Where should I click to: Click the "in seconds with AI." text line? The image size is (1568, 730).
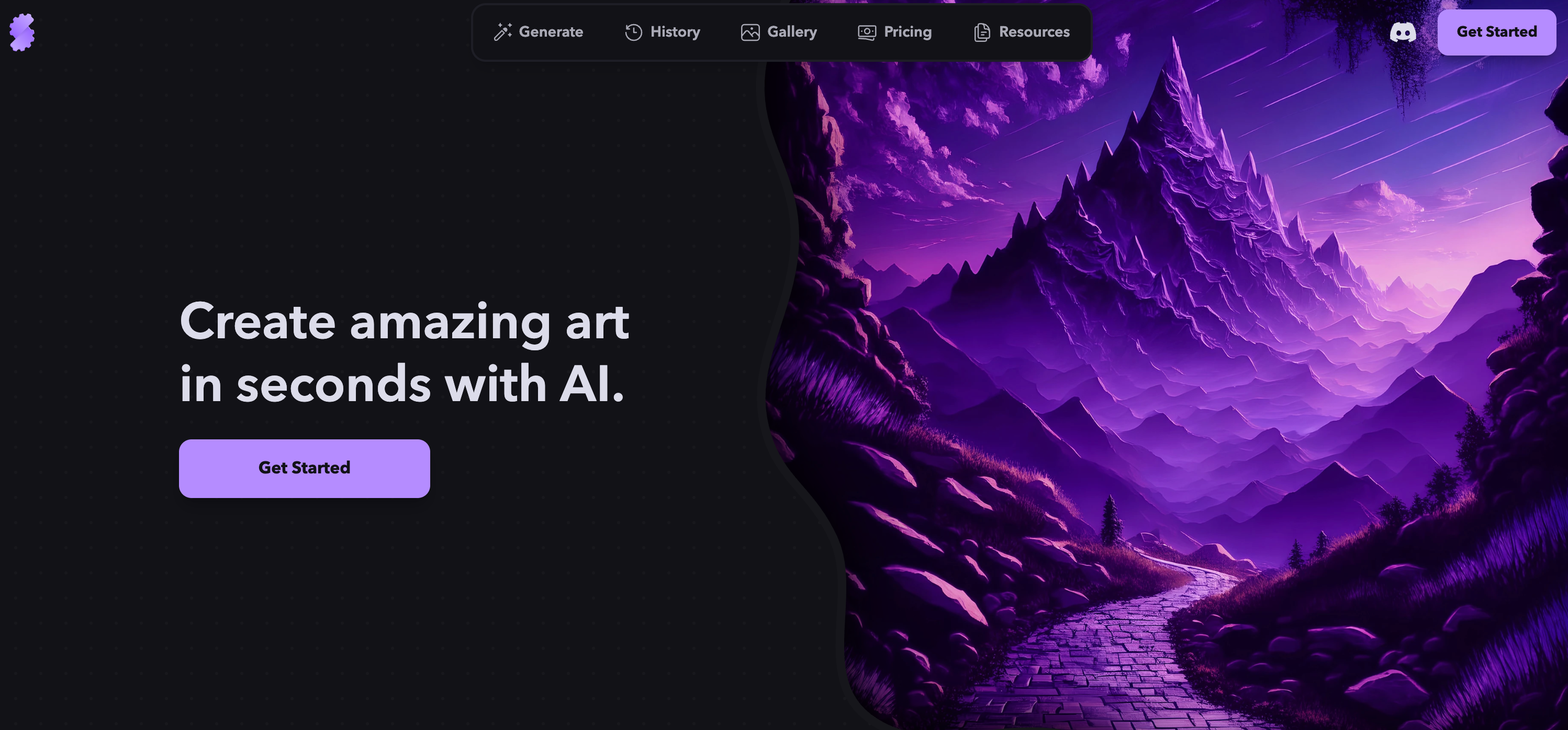(402, 384)
